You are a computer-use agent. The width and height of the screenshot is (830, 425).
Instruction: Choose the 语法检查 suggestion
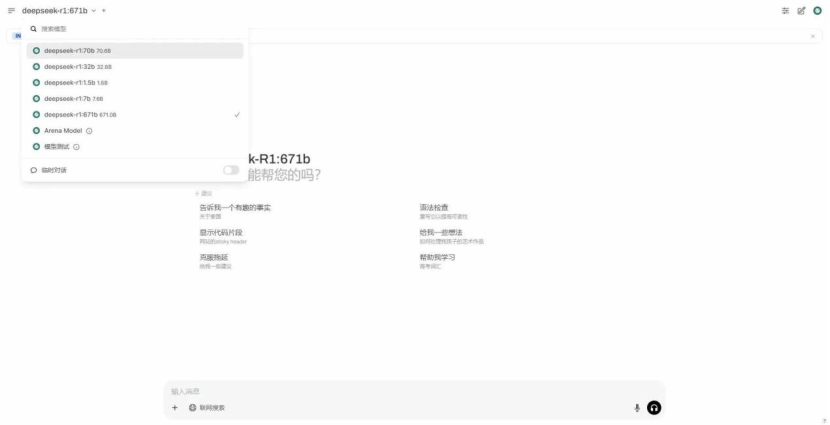(444, 211)
